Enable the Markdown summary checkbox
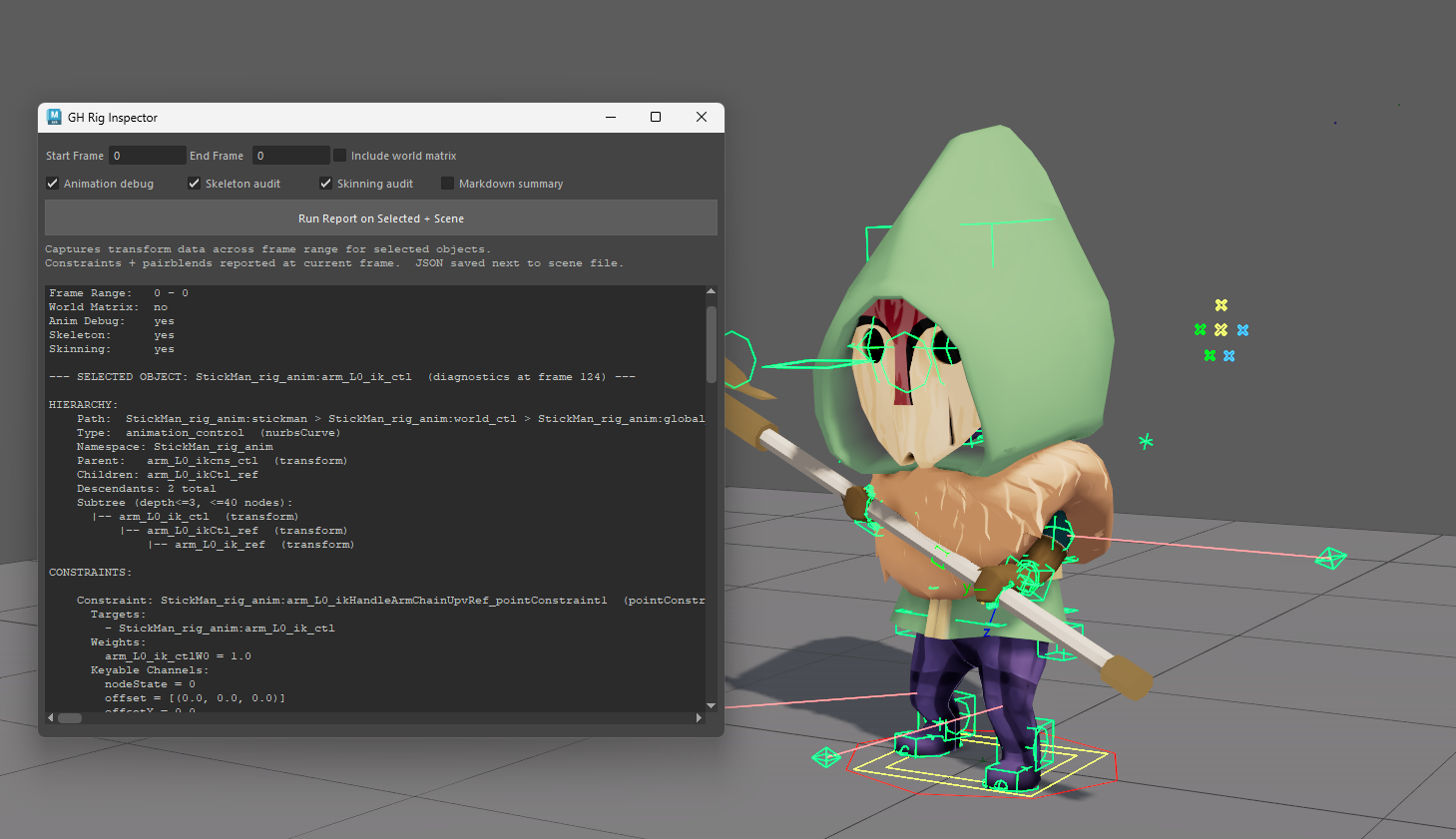The height and width of the screenshot is (839, 1456). point(447,183)
